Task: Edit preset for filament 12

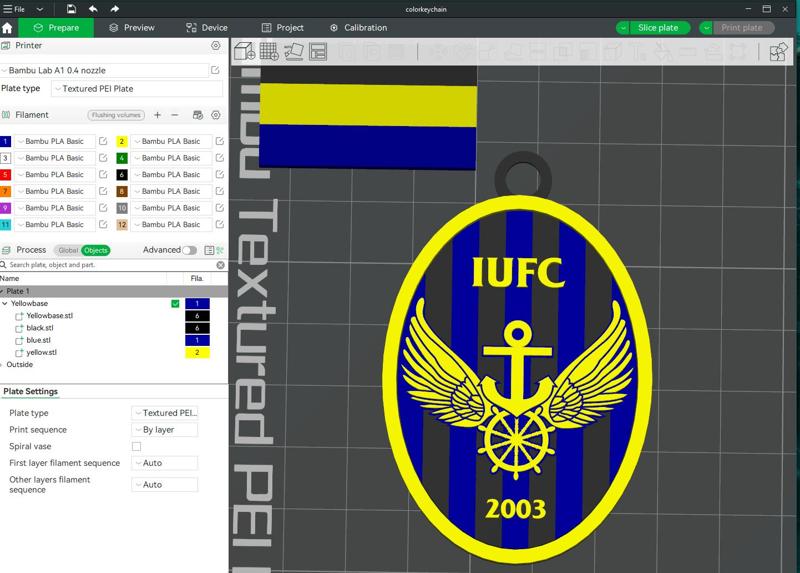Action: click(219, 225)
